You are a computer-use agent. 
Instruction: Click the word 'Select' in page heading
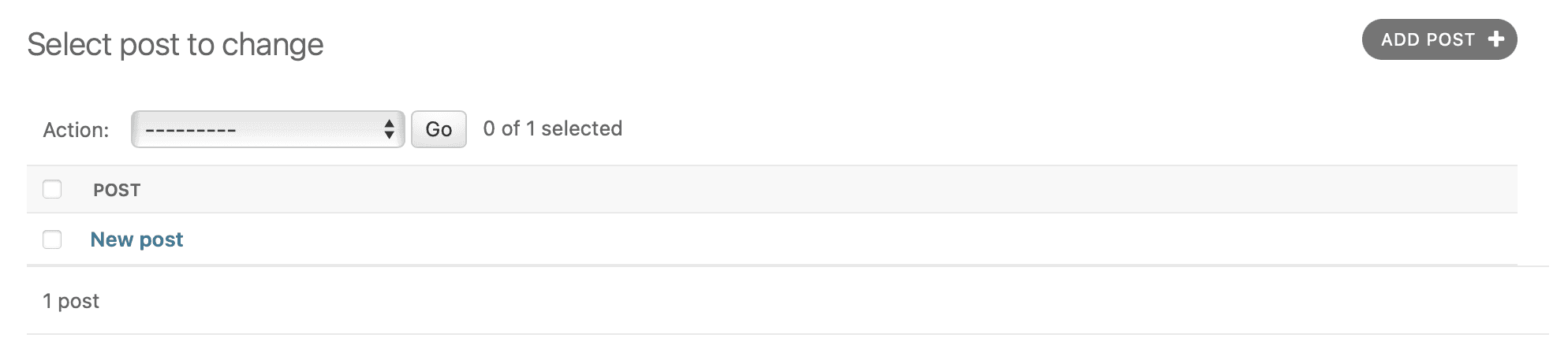click(69, 45)
